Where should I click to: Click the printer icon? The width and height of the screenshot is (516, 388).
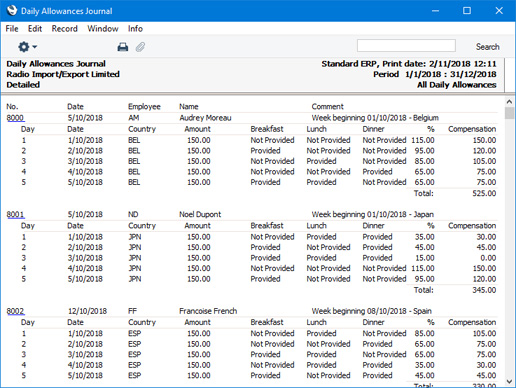pyautogui.click(x=123, y=47)
